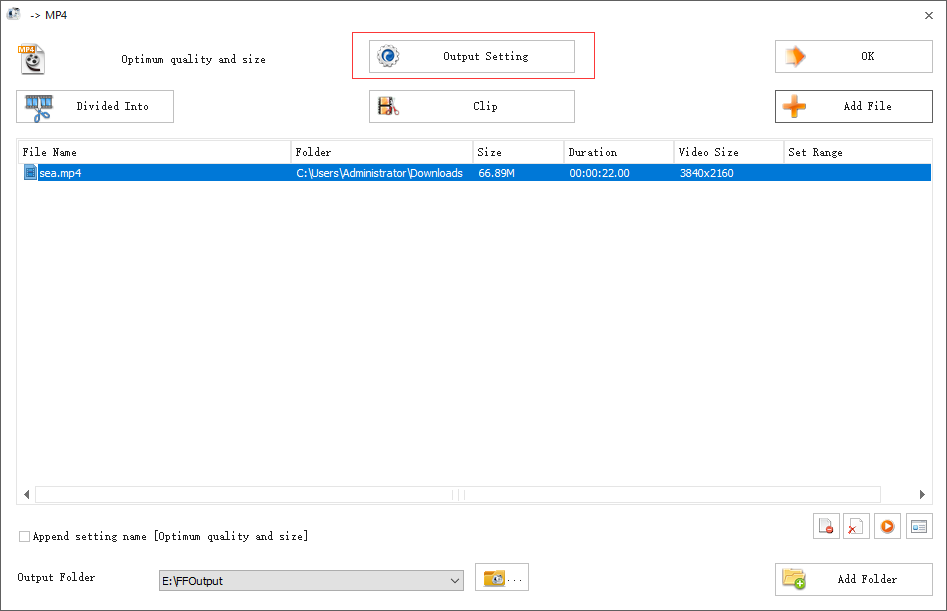Click the horizontal scrollbar thumb
The width and height of the screenshot is (947, 611).
[x=458, y=494]
